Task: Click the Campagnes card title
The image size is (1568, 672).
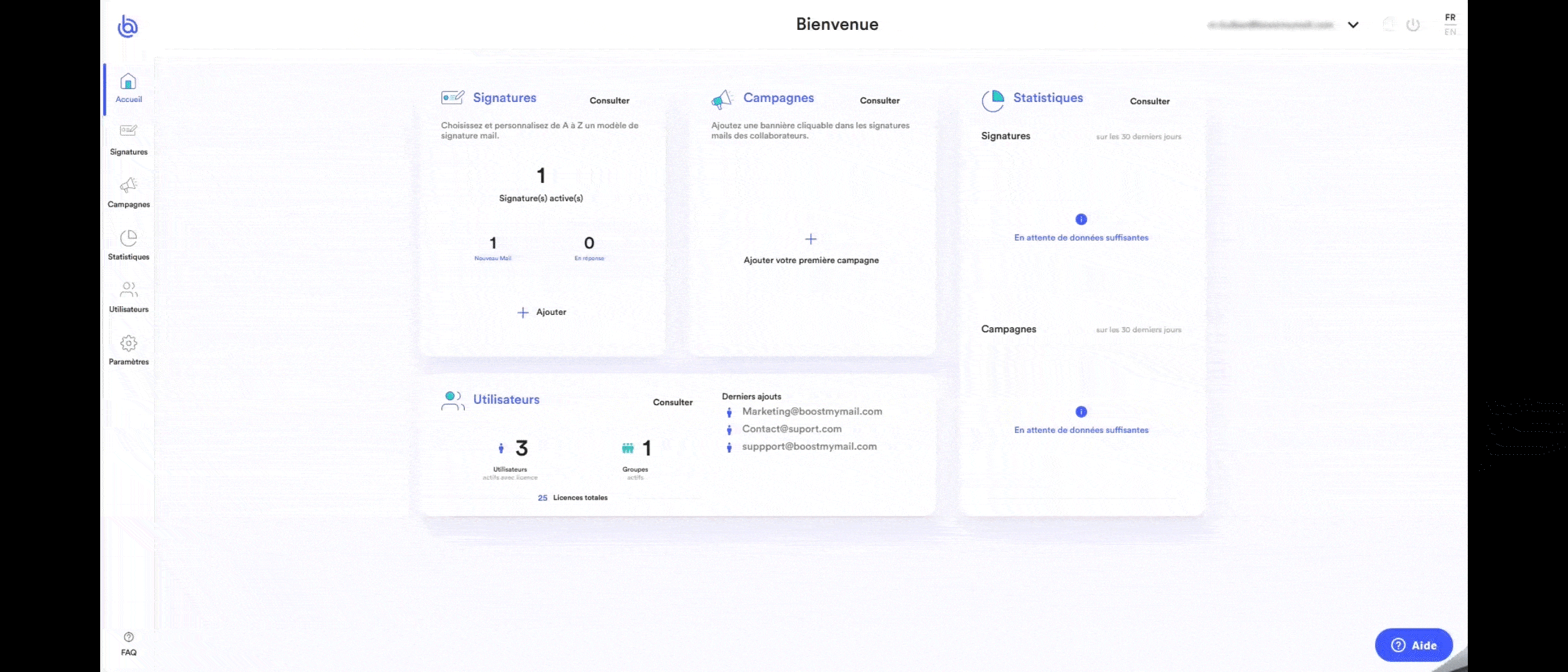Action: pyautogui.click(x=778, y=98)
